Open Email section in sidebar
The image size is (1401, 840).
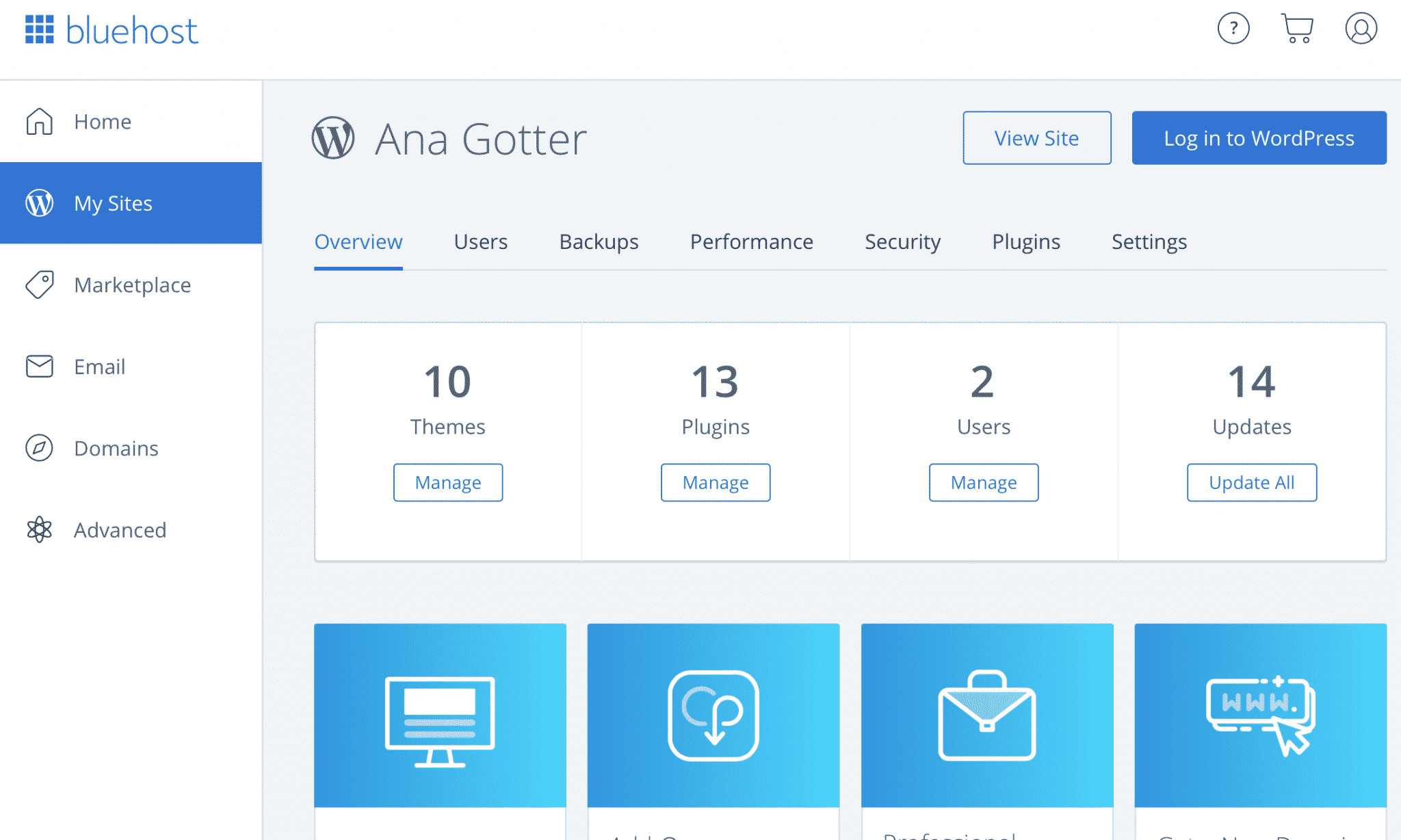[131, 366]
